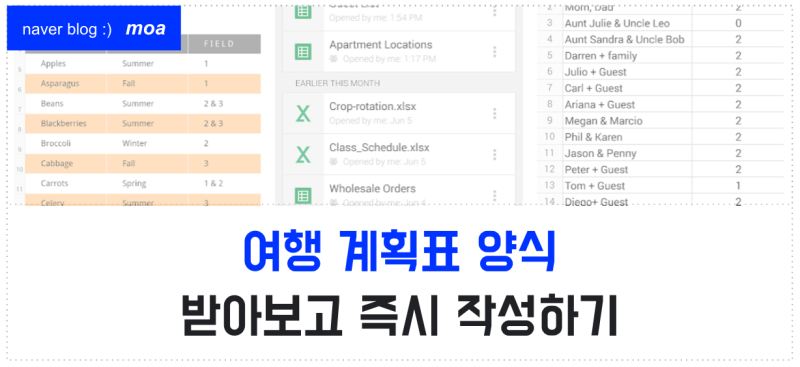The width and height of the screenshot is (800, 367).
Task: Click the 'EARLIER THIS MONTH' section label
Action: pyautogui.click(x=337, y=83)
